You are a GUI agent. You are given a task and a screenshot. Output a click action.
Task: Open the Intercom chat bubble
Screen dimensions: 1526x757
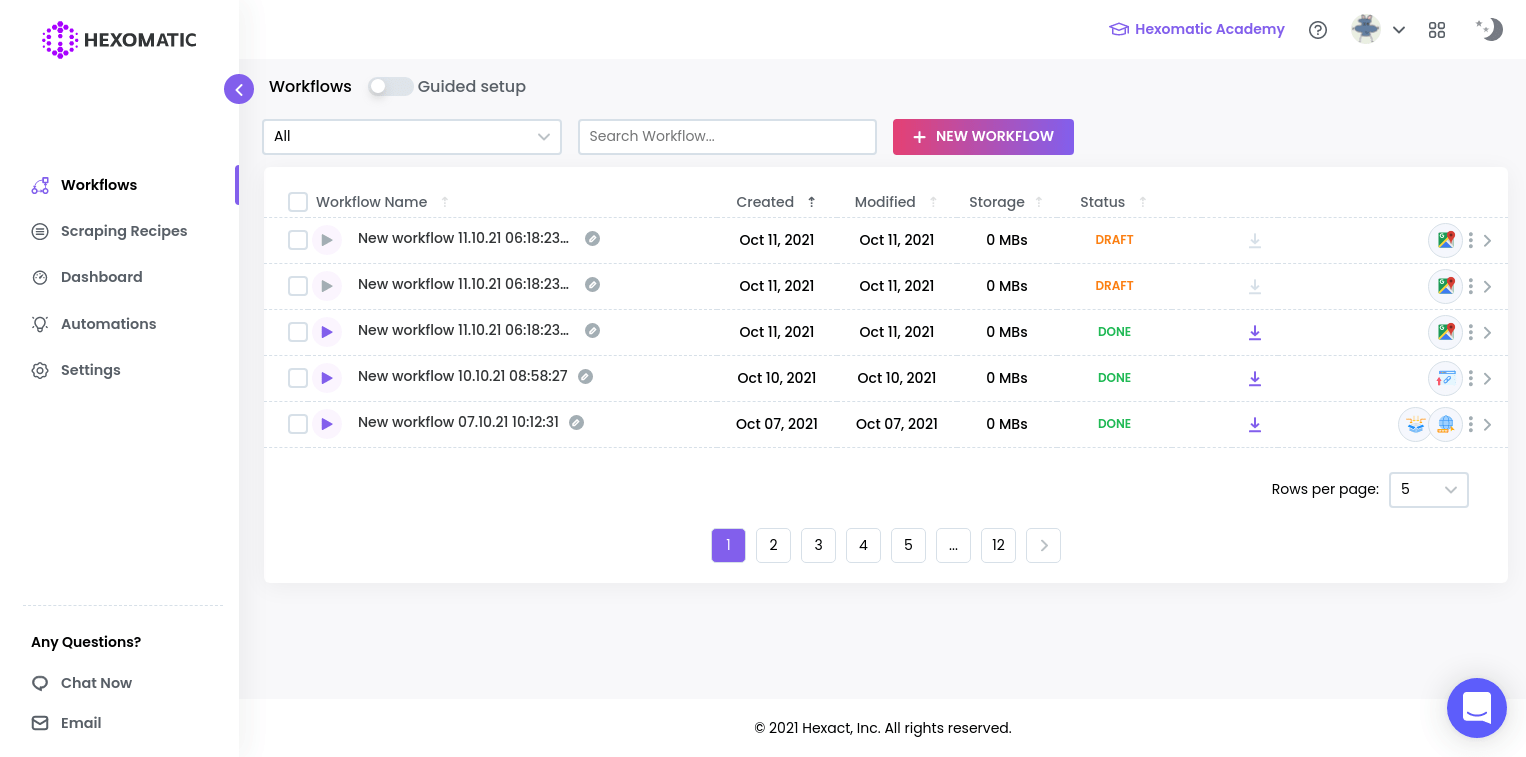click(x=1476, y=708)
